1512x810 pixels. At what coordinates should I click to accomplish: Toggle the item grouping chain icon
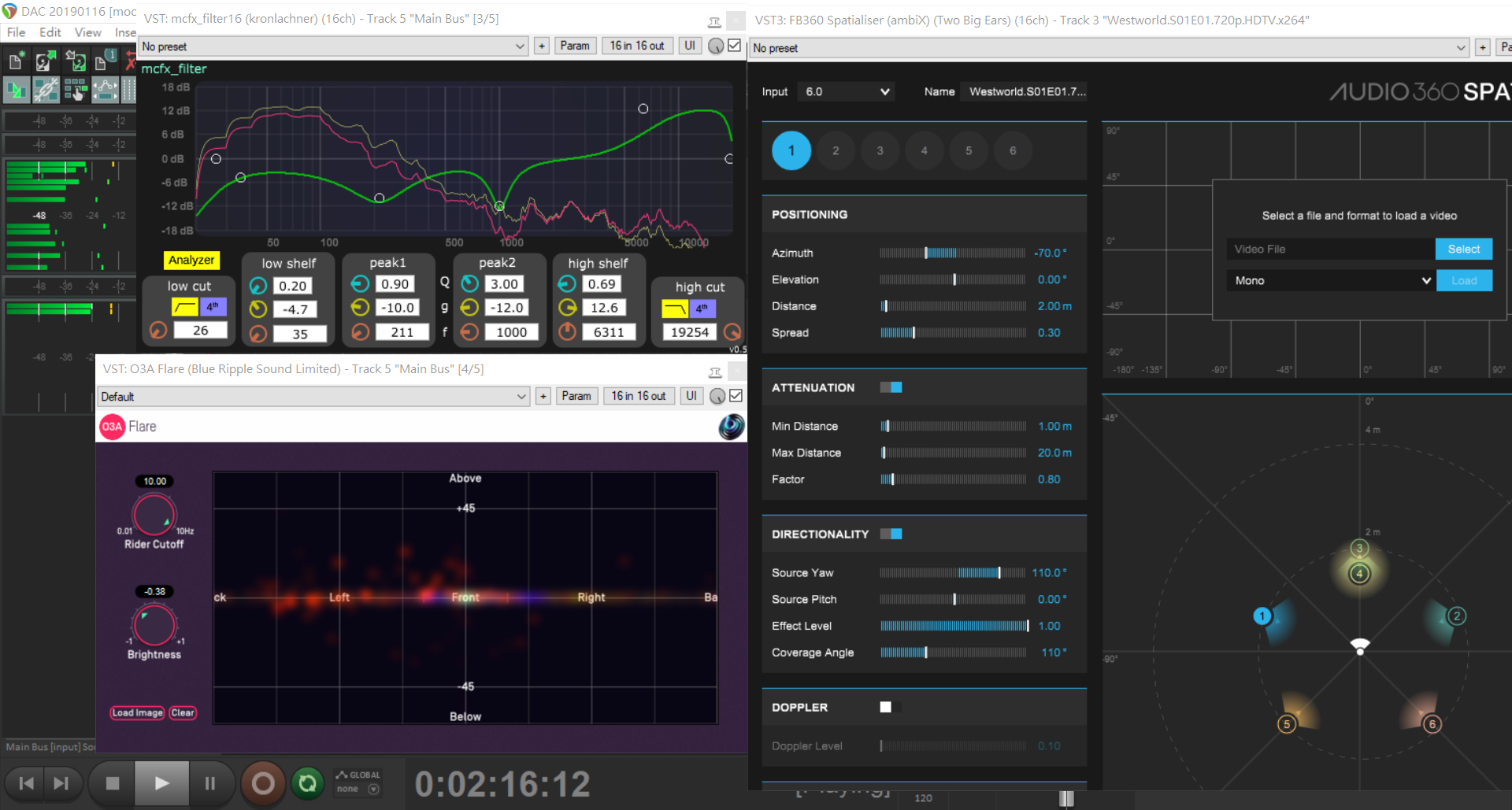pyautogui.click(x=46, y=91)
